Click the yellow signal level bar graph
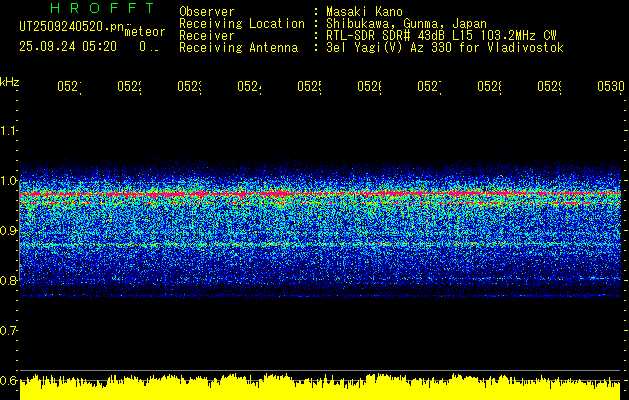This screenshot has width=629, height=400. 320,387
